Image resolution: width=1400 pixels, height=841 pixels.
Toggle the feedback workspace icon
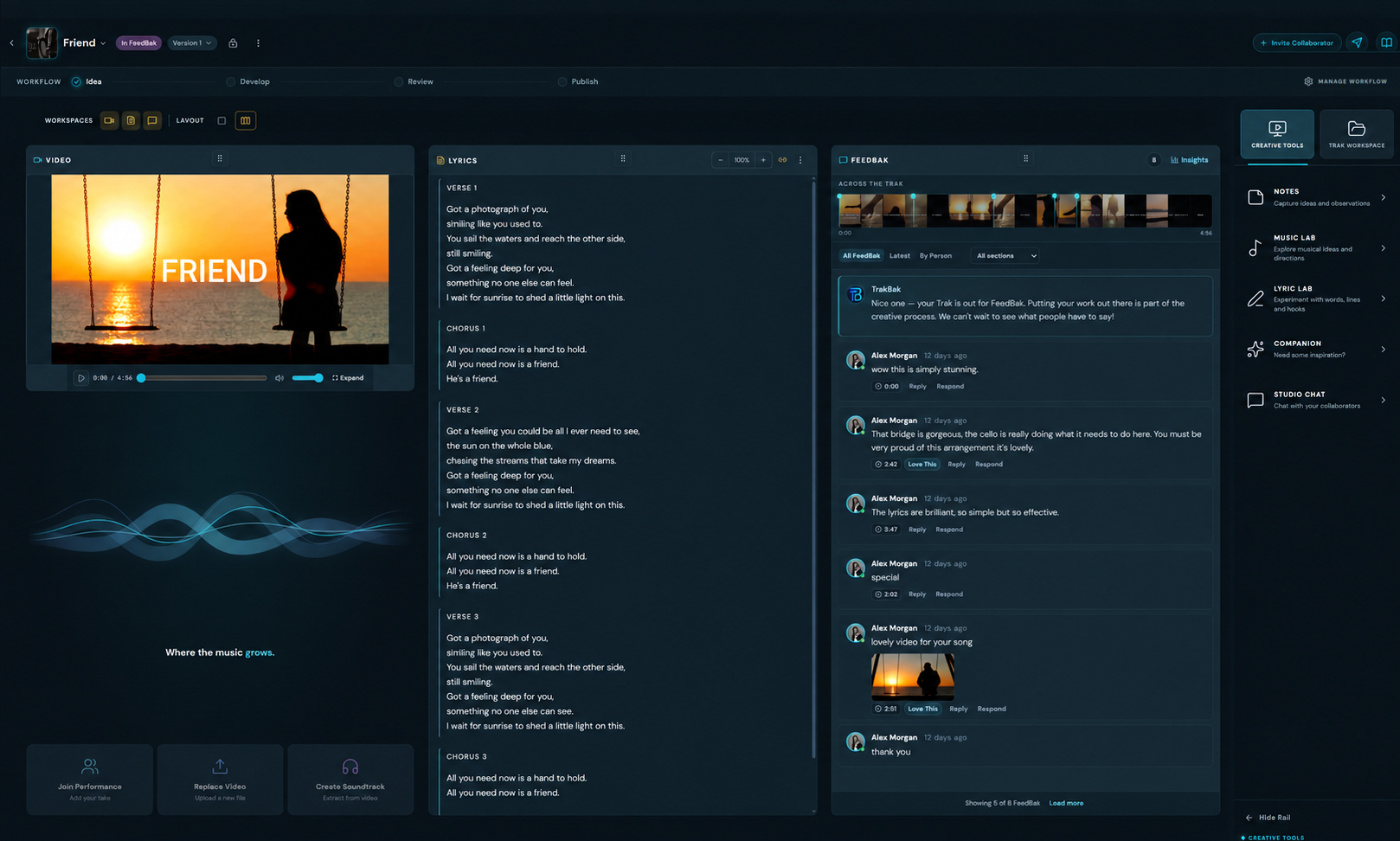tap(152, 120)
